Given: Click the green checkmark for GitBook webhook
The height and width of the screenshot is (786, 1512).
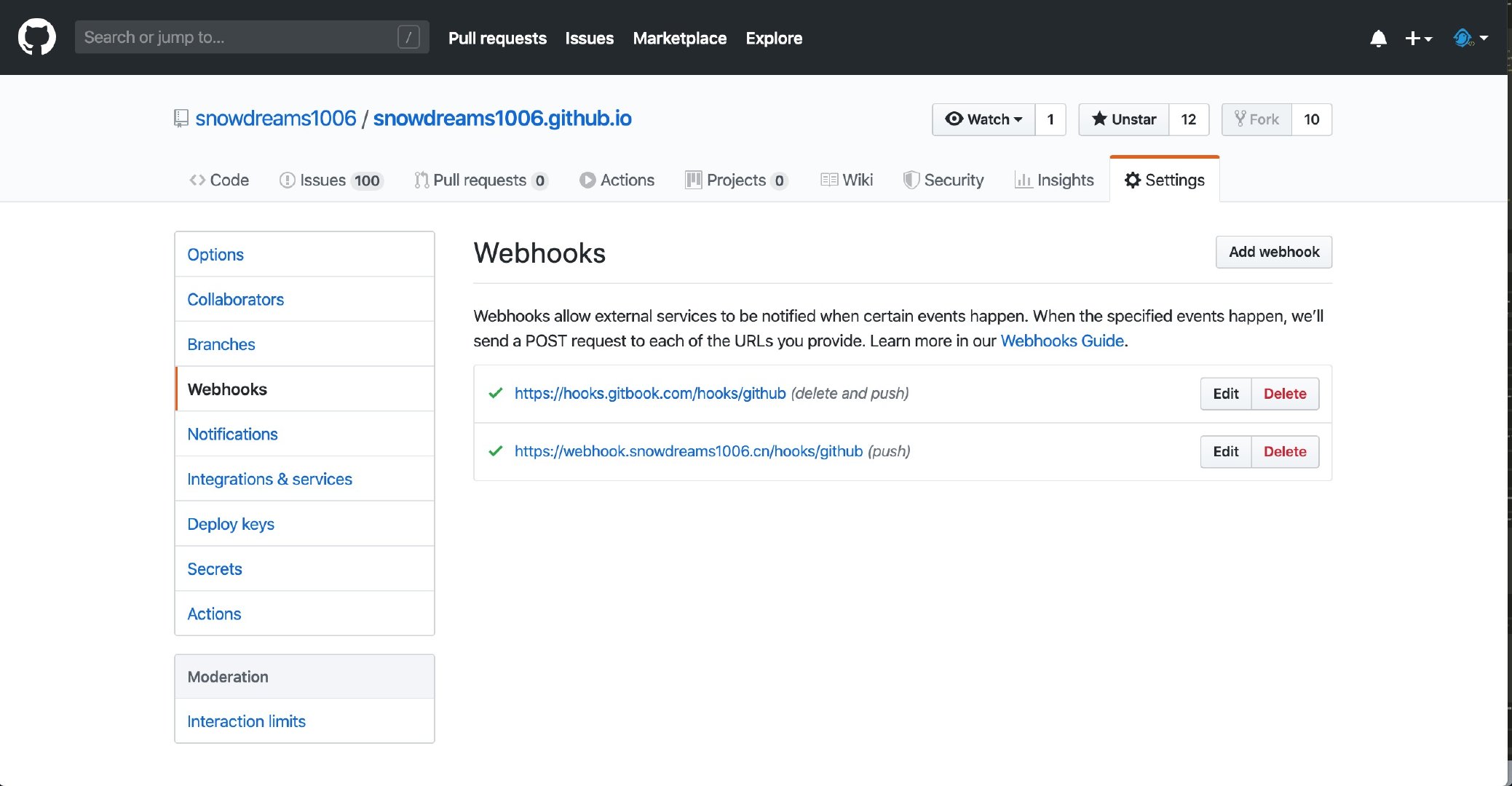Looking at the screenshot, I should (x=496, y=393).
